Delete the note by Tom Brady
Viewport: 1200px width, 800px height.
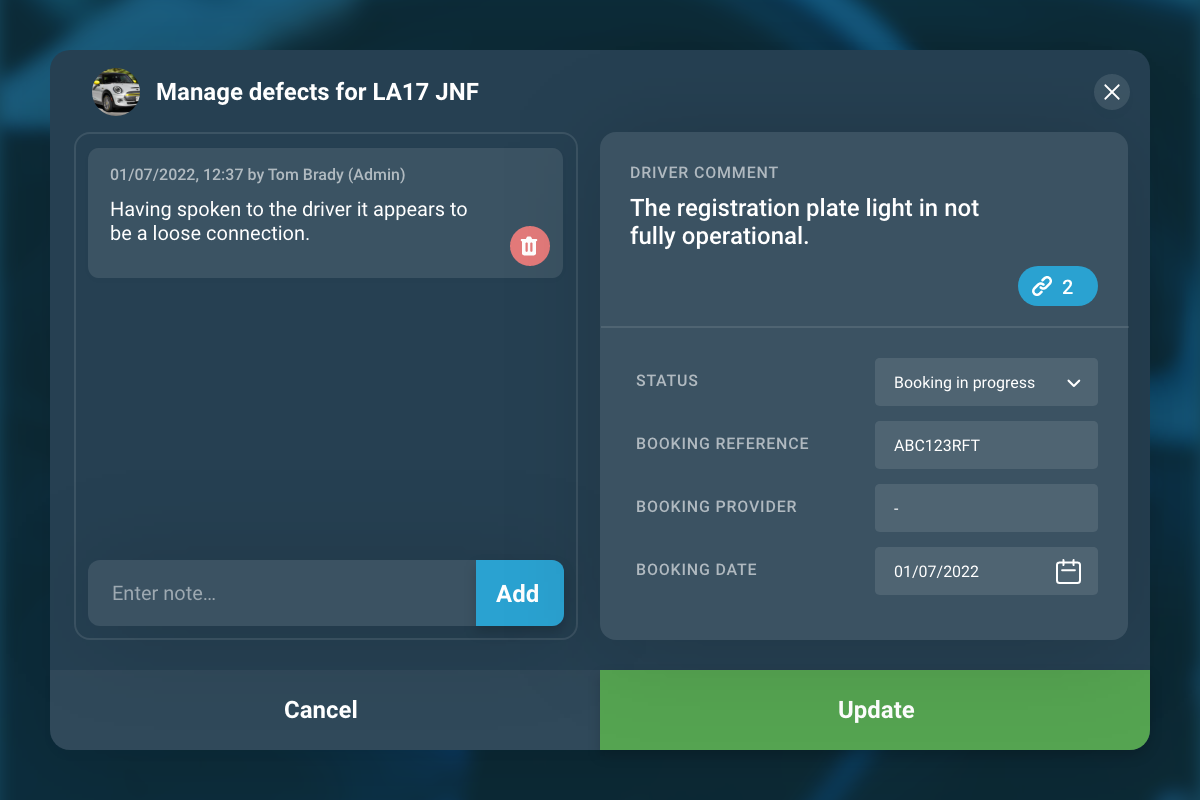point(530,246)
